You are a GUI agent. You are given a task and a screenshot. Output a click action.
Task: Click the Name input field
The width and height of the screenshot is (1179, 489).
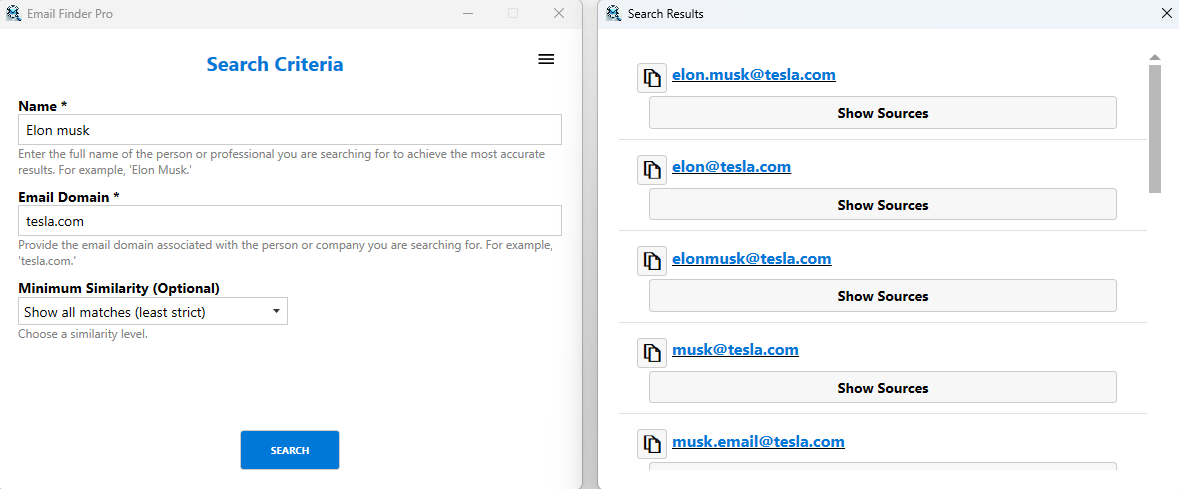tap(289, 129)
